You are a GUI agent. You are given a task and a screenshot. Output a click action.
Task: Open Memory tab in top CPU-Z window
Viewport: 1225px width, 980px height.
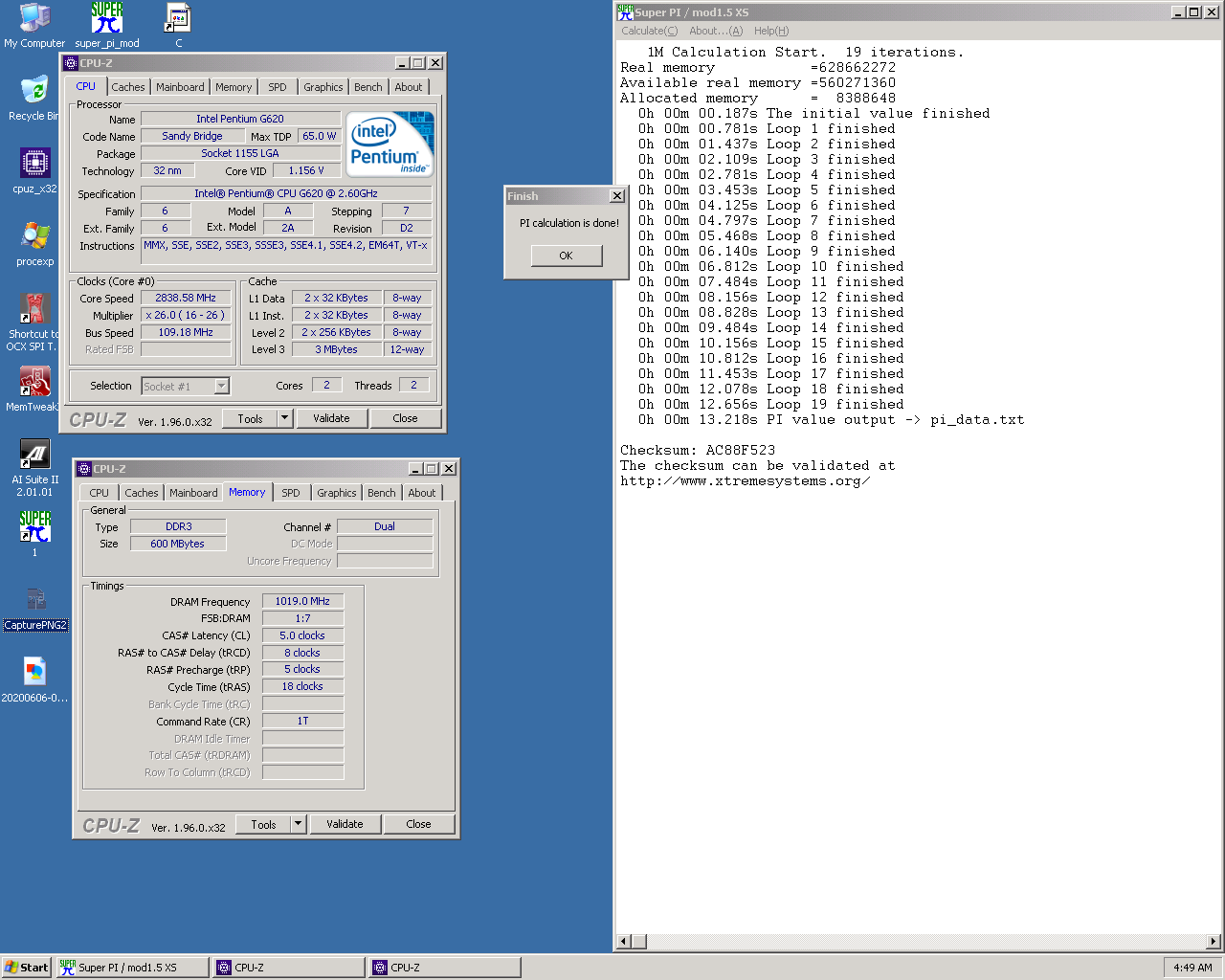pos(234,87)
